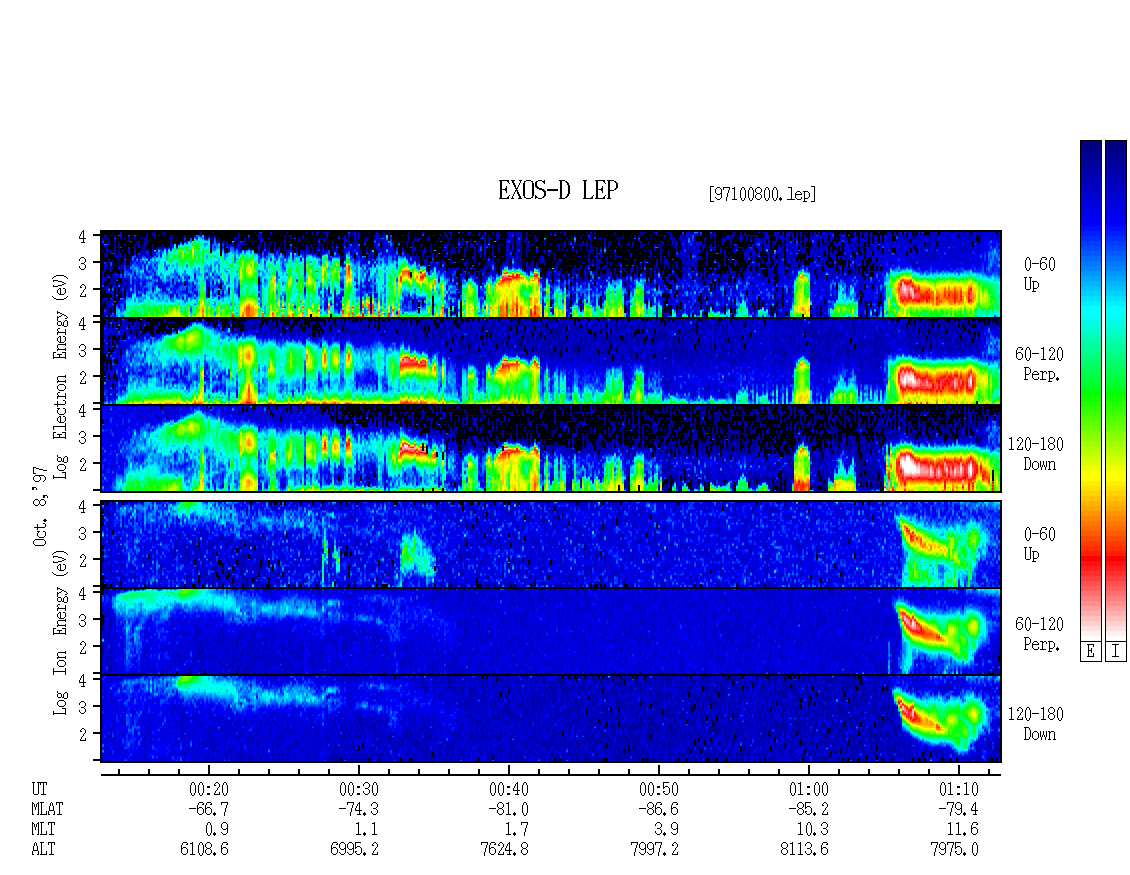Click the 0-60 Up label beside the ion panel

coord(1039,544)
